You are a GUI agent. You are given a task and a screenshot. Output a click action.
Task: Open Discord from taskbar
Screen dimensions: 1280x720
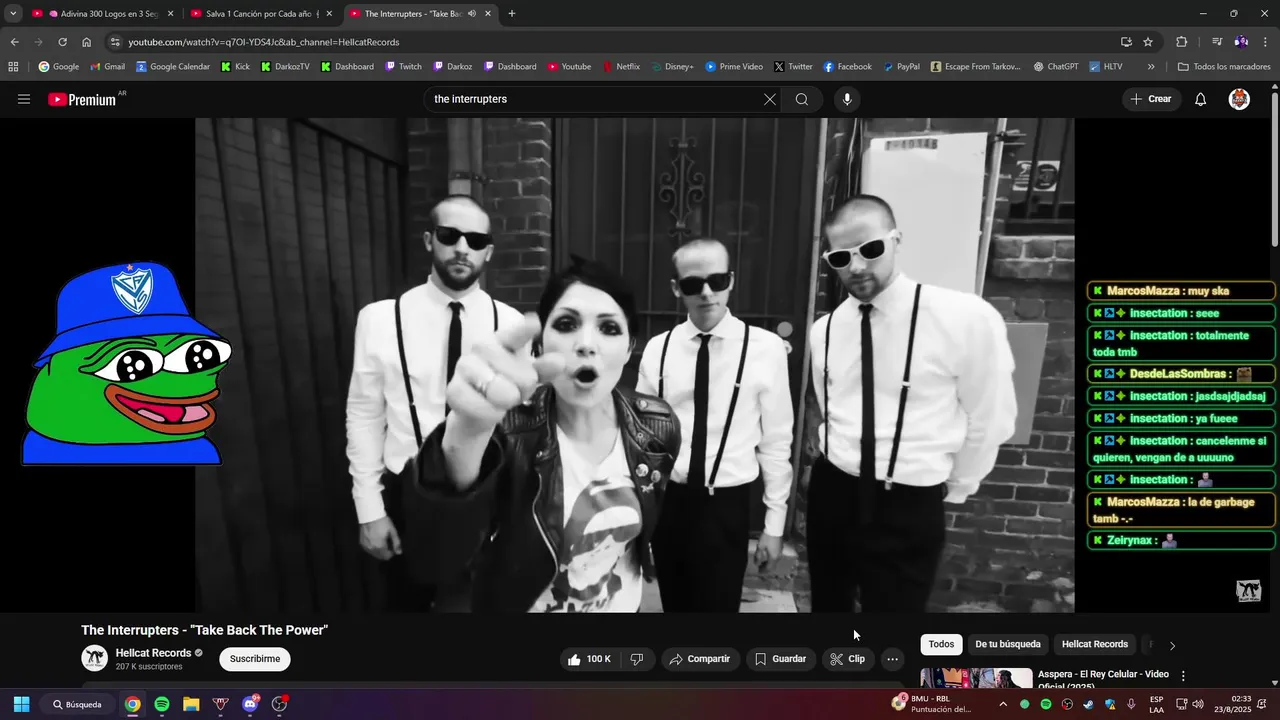(250, 704)
